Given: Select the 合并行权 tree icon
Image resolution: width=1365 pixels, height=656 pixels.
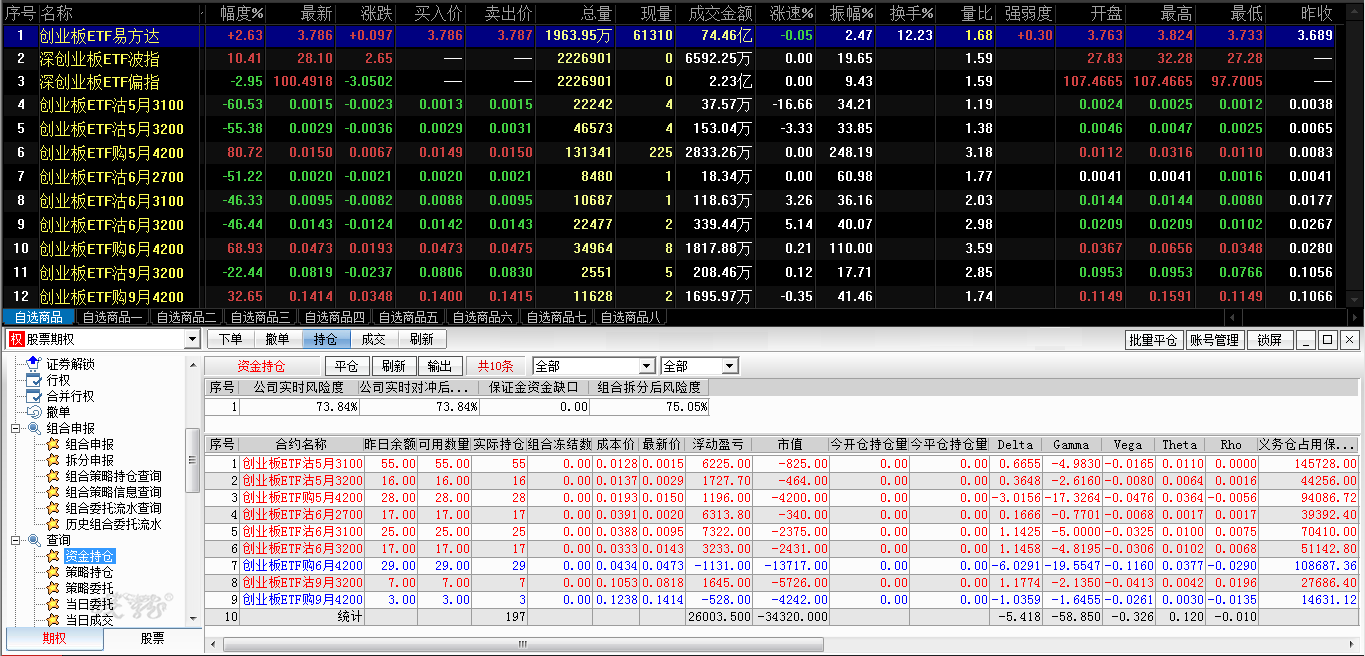Looking at the screenshot, I should coord(33,396).
